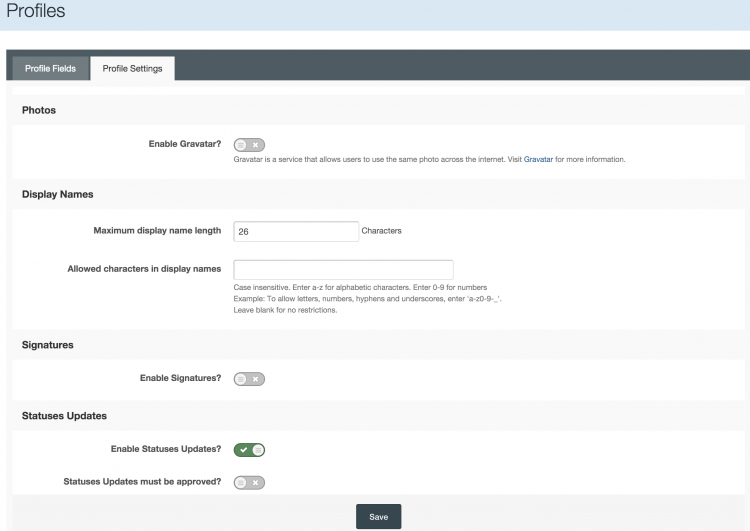Toggle the Enable Gravatar switch

click(249, 144)
